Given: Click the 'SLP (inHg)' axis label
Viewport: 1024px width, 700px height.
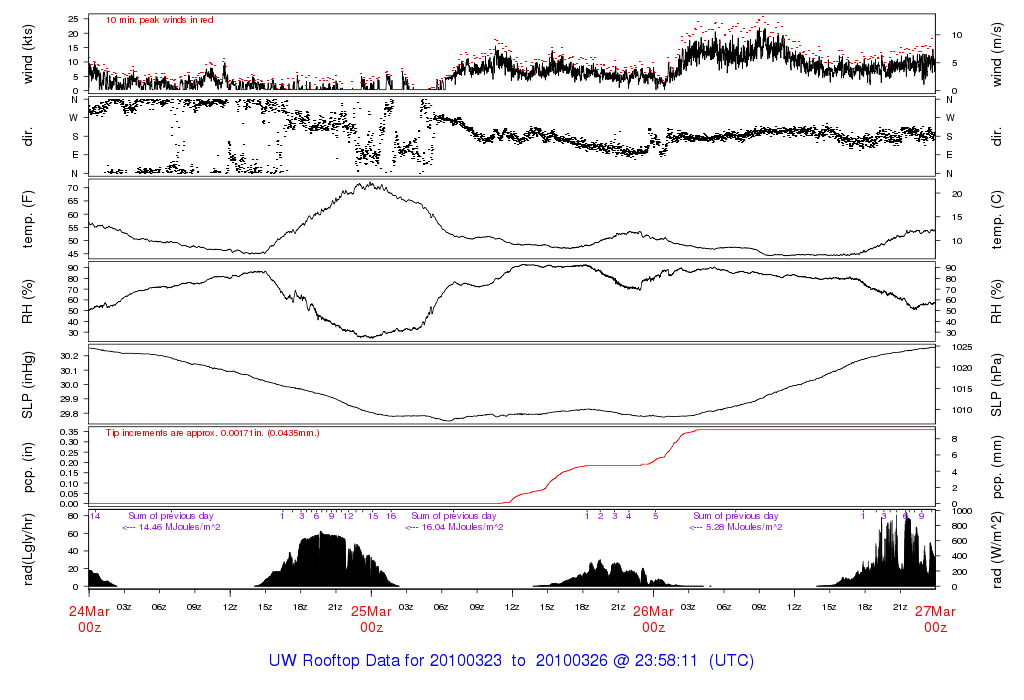Looking at the screenshot, I should point(27,385).
